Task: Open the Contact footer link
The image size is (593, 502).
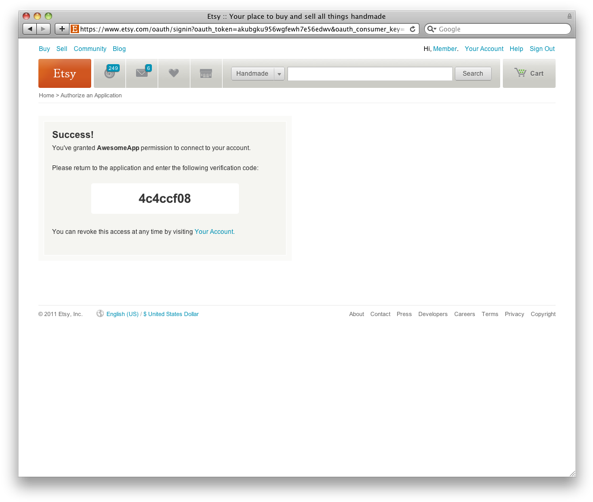Action: [x=380, y=314]
